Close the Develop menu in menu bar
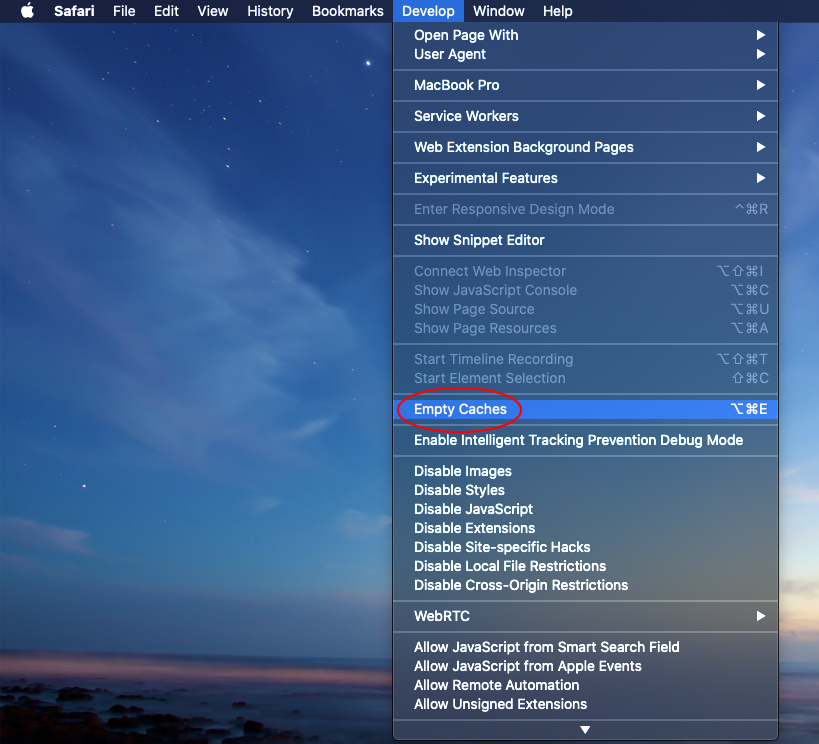The width and height of the screenshot is (819, 744). (428, 11)
